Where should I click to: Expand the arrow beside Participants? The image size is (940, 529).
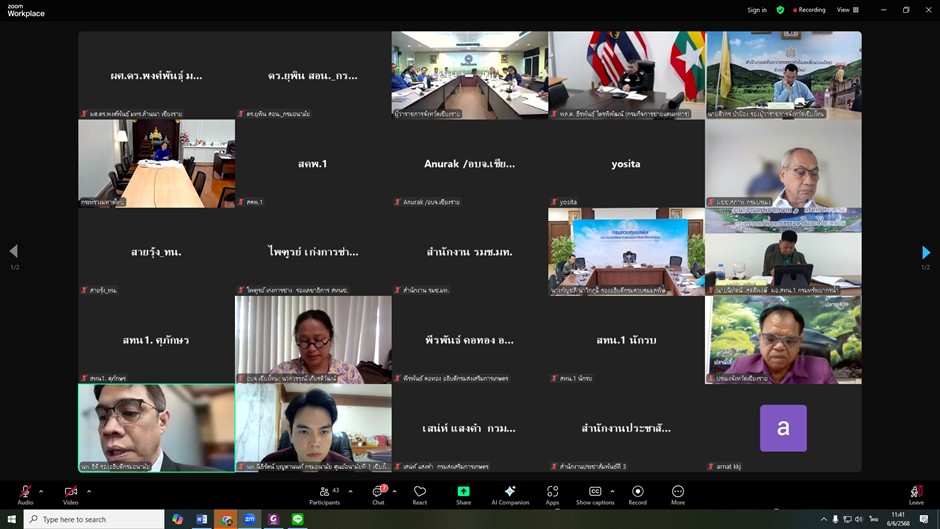coord(350,491)
